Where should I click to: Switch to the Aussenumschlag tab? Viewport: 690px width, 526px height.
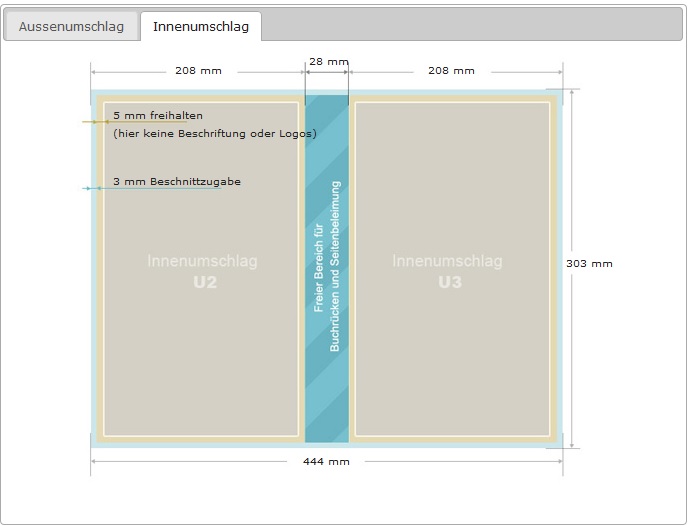coord(71,26)
